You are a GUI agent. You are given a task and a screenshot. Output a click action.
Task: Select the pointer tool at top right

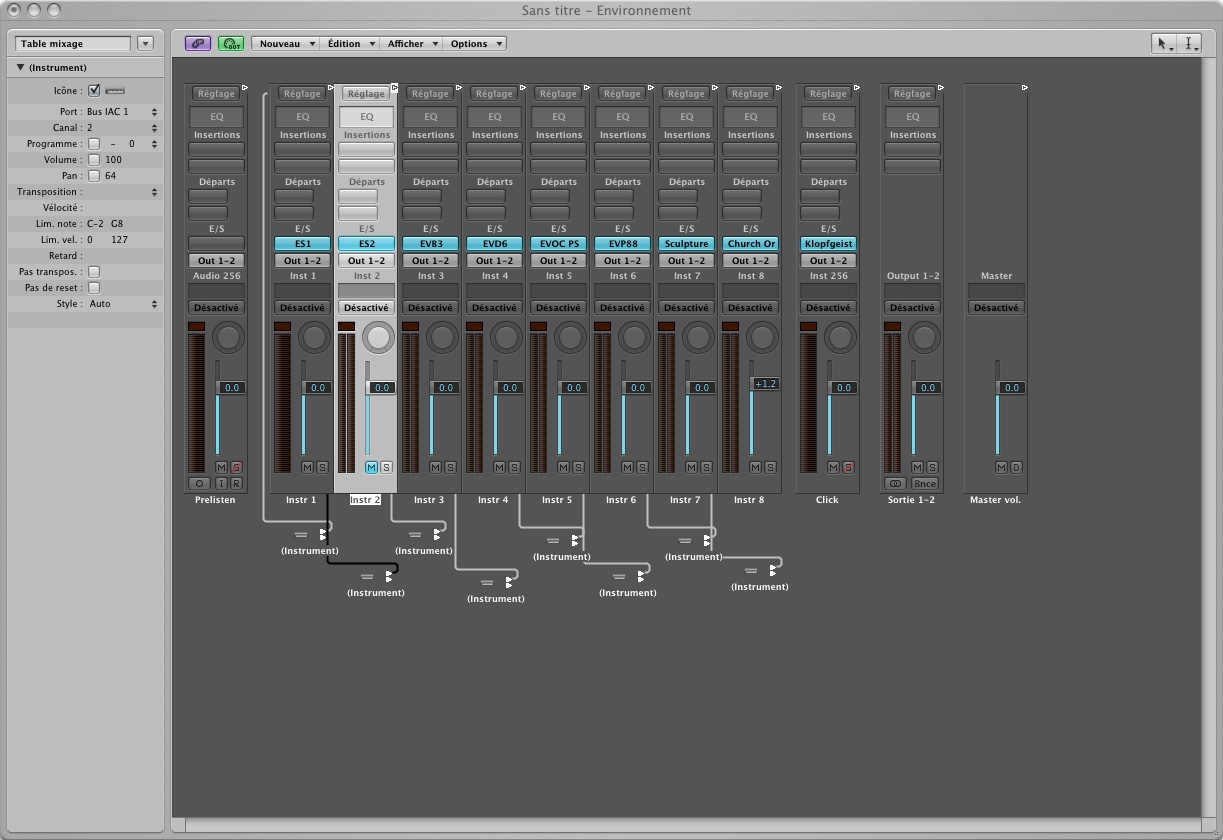1164,44
